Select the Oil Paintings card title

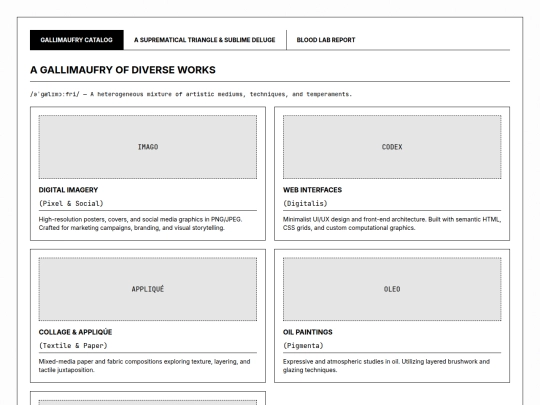coord(308,332)
